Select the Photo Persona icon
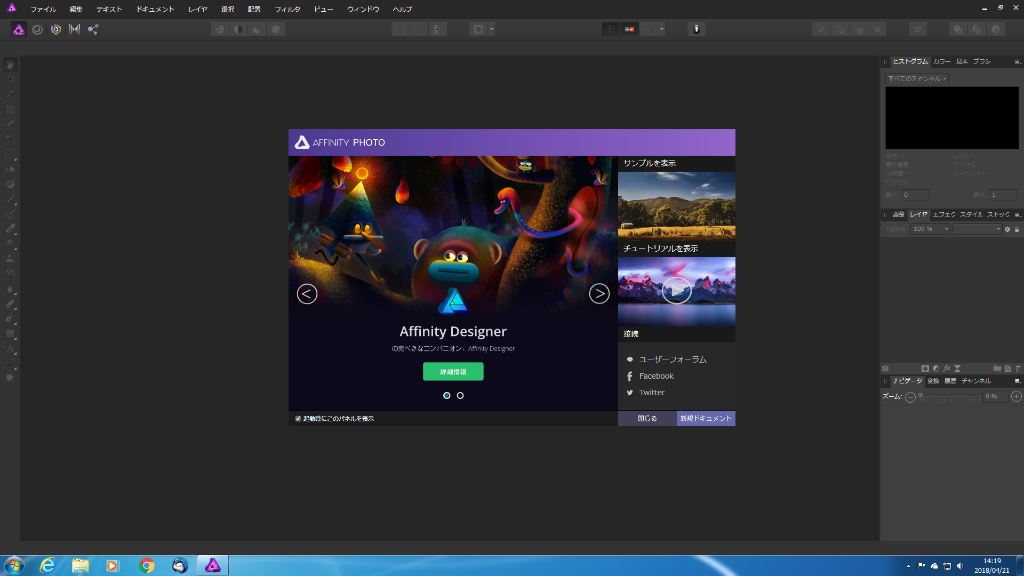Image resolution: width=1024 pixels, height=576 pixels. [x=19, y=29]
